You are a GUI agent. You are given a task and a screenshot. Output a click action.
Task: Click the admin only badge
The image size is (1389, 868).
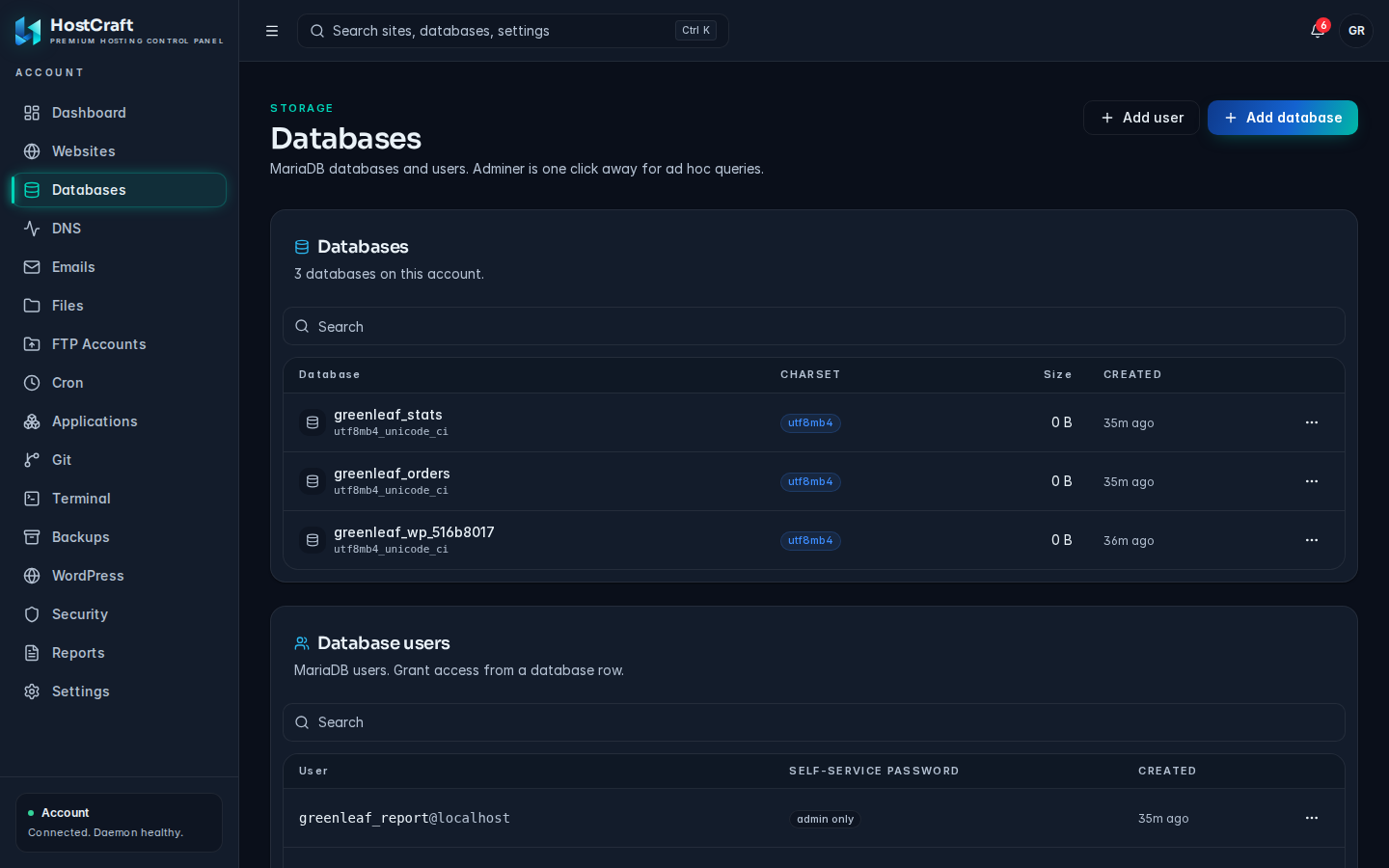coord(825,819)
